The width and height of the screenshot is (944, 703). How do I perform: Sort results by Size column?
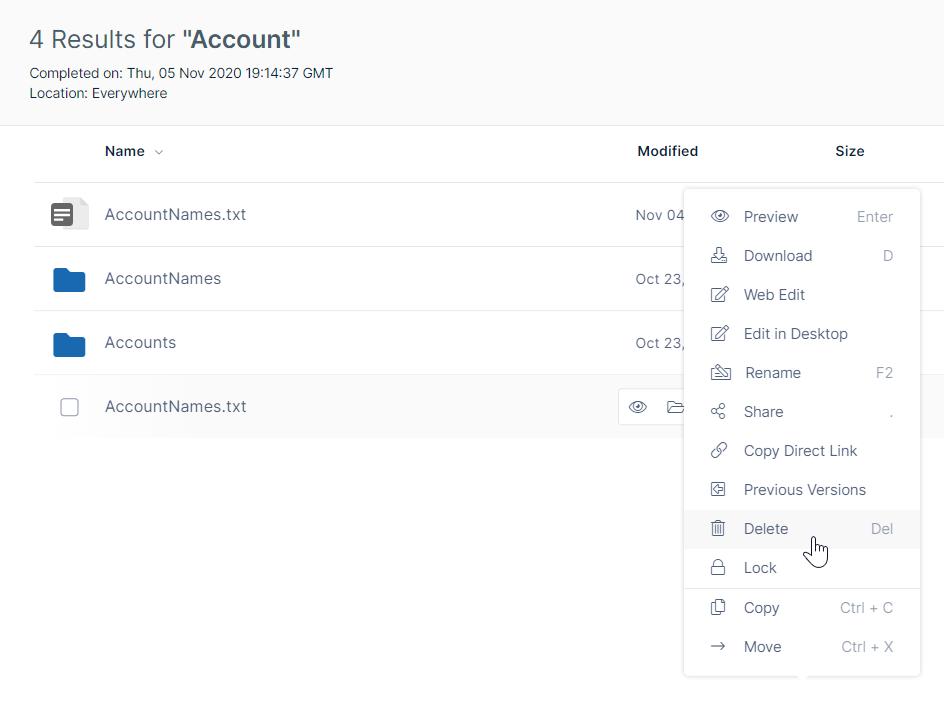tap(849, 152)
